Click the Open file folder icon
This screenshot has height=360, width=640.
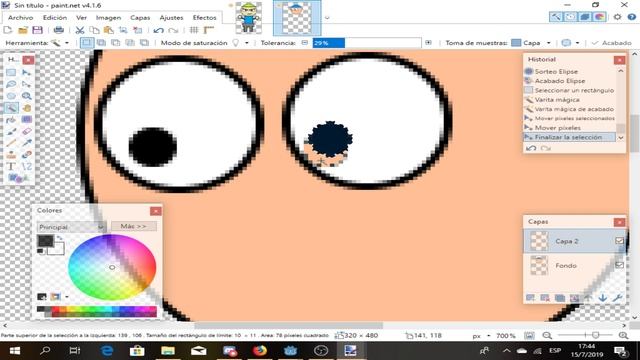coord(23,30)
